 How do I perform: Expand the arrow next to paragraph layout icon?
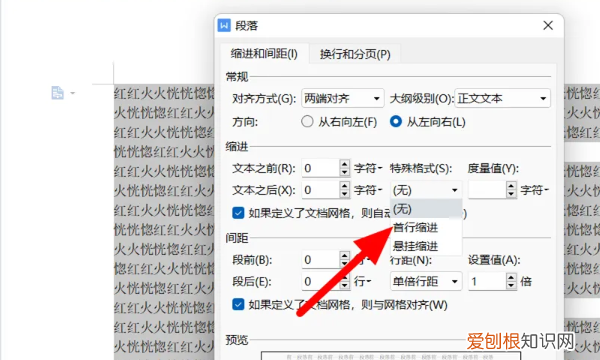point(73,93)
